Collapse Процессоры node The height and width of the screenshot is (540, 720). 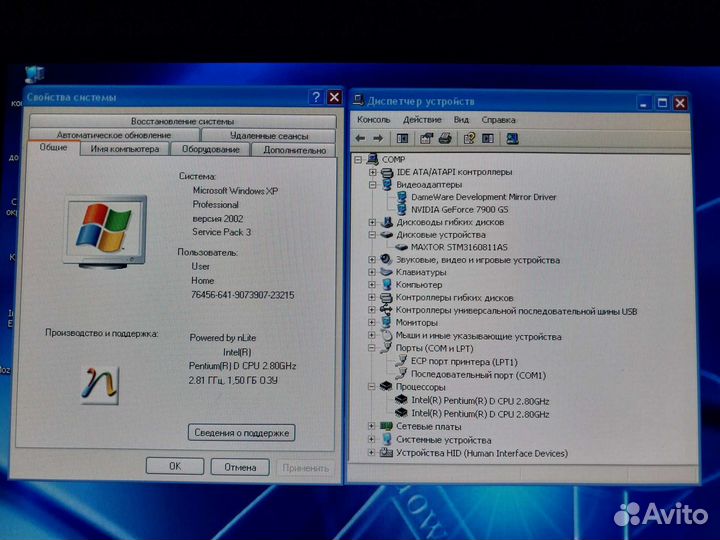(x=372, y=387)
